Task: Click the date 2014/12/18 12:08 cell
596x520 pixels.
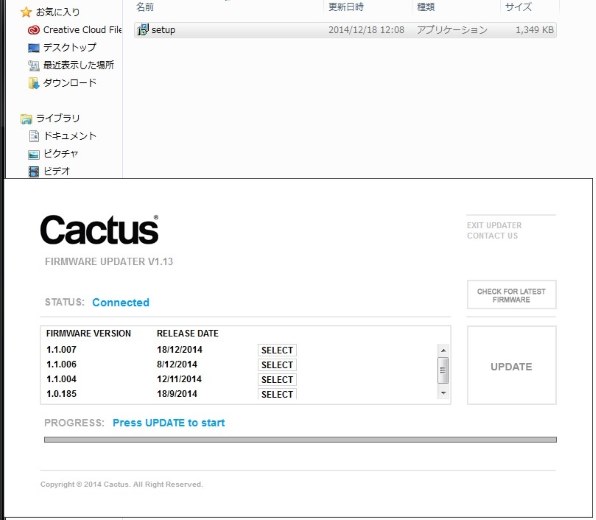Action: coord(366,30)
